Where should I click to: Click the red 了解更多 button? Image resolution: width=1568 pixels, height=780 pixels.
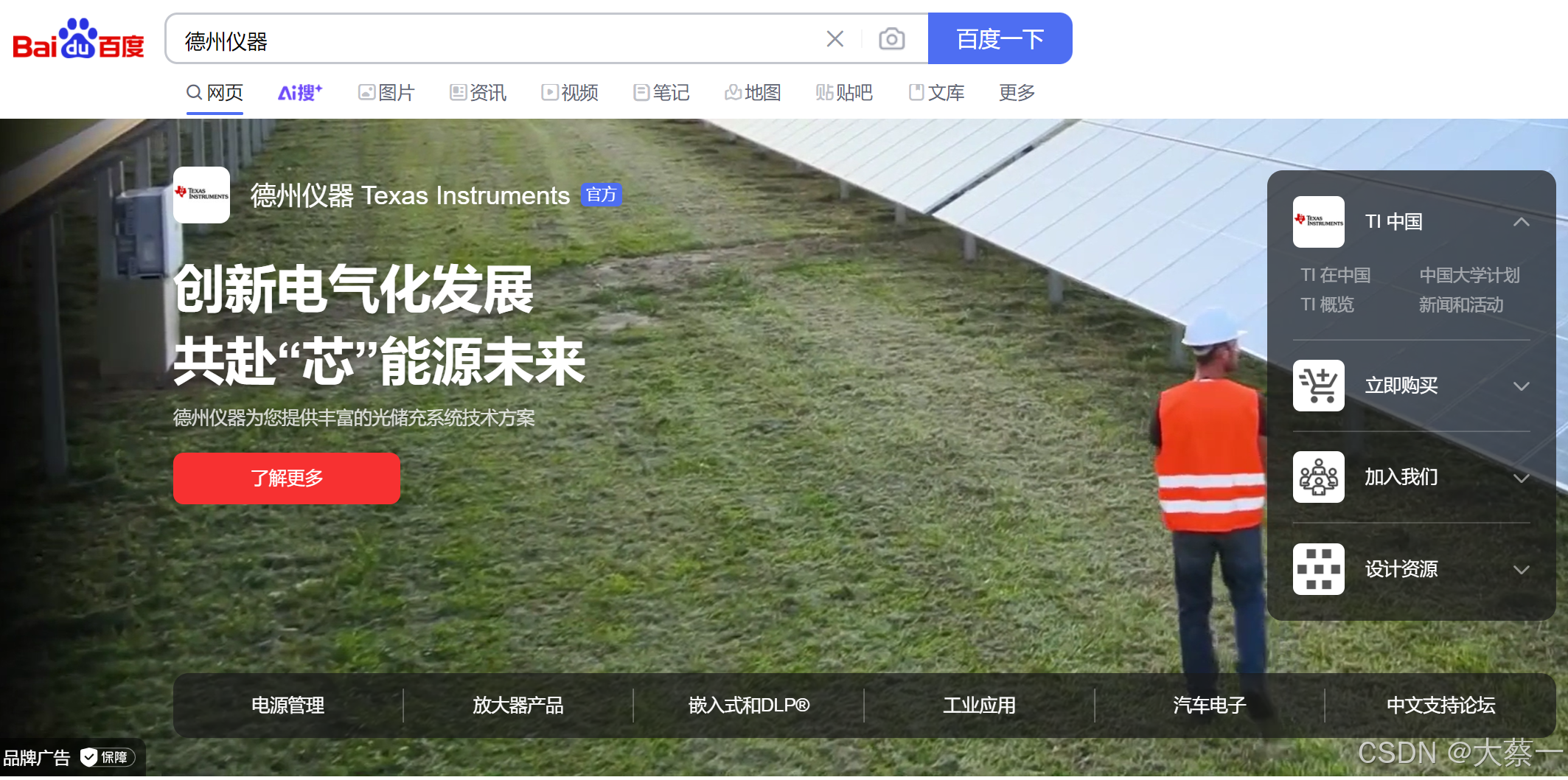point(287,478)
